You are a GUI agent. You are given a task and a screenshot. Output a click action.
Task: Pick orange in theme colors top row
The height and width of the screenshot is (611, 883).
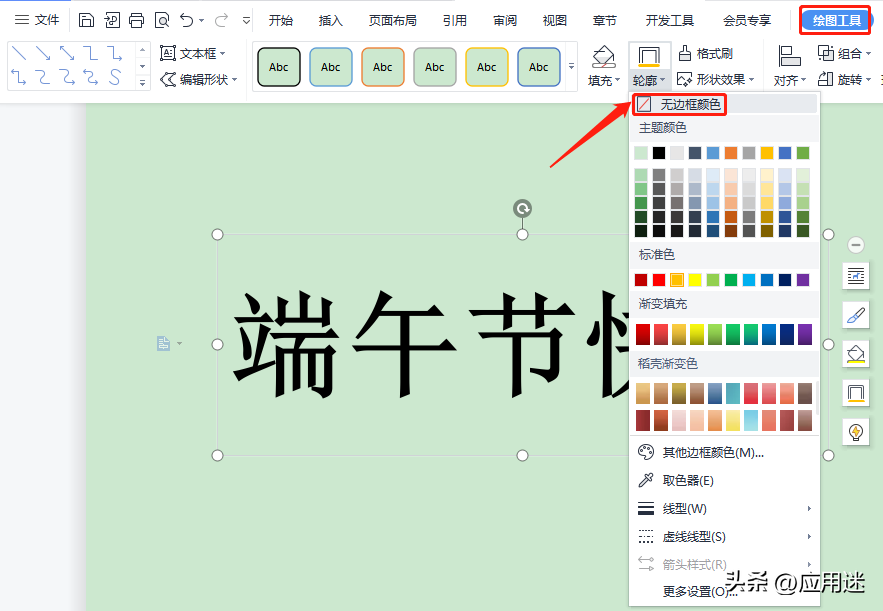(731, 153)
